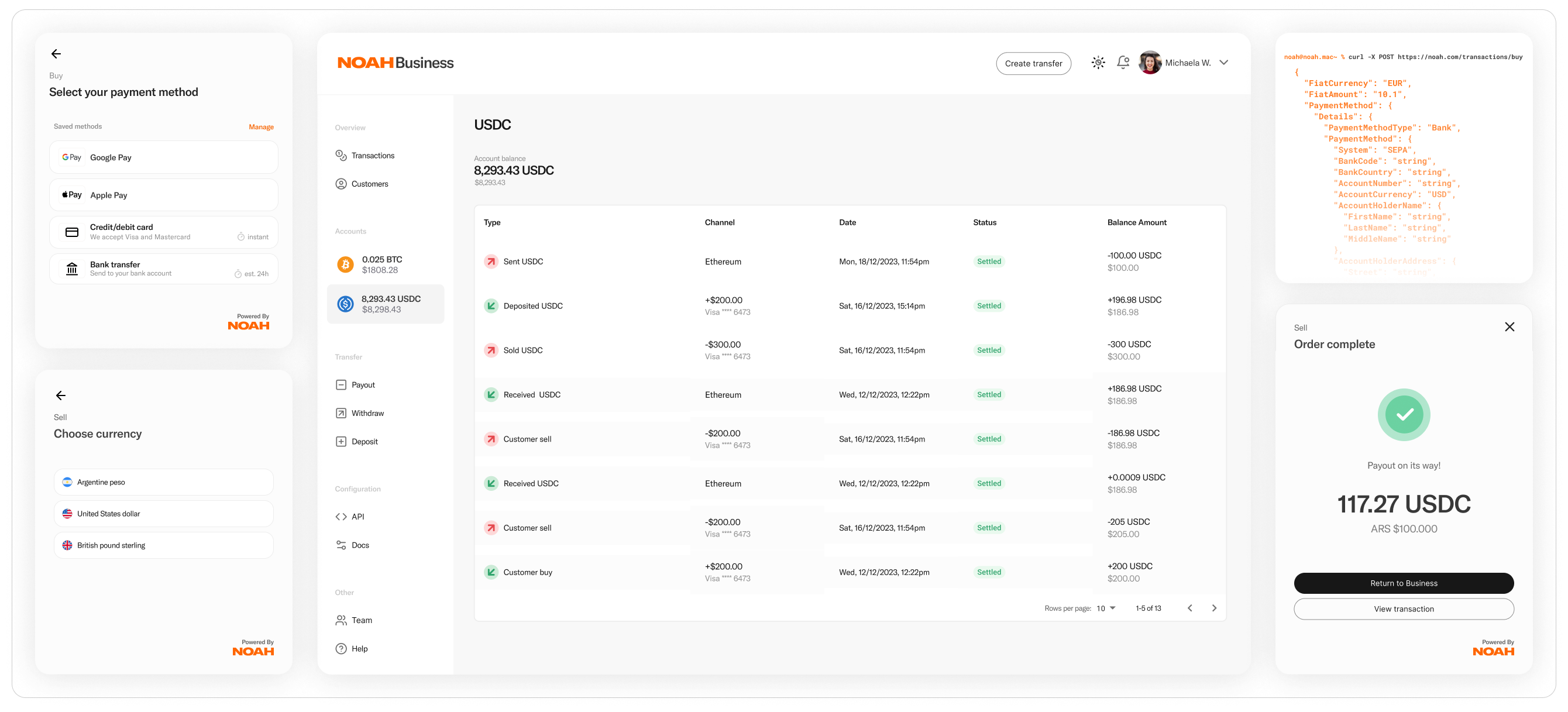Click Michaela W. profile avatar
Viewport: 1568px width, 712px height.
click(1150, 63)
